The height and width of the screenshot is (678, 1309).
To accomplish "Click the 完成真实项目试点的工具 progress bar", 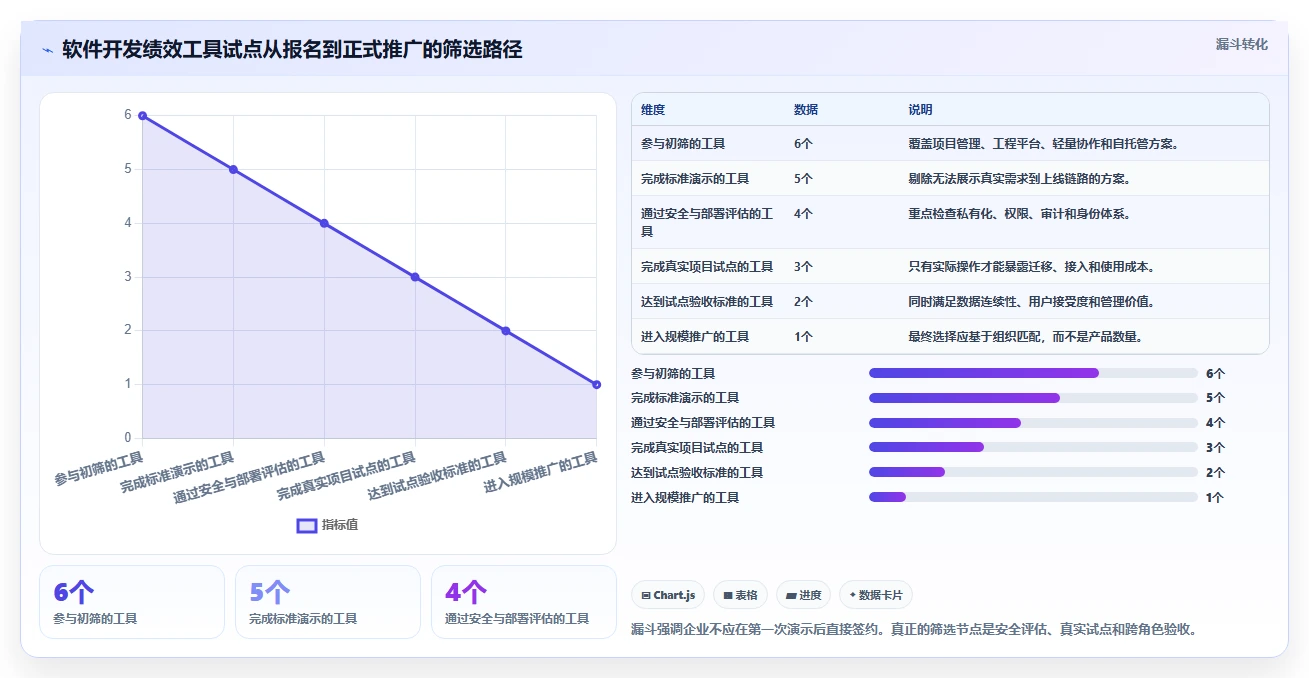I will [x=1033, y=447].
